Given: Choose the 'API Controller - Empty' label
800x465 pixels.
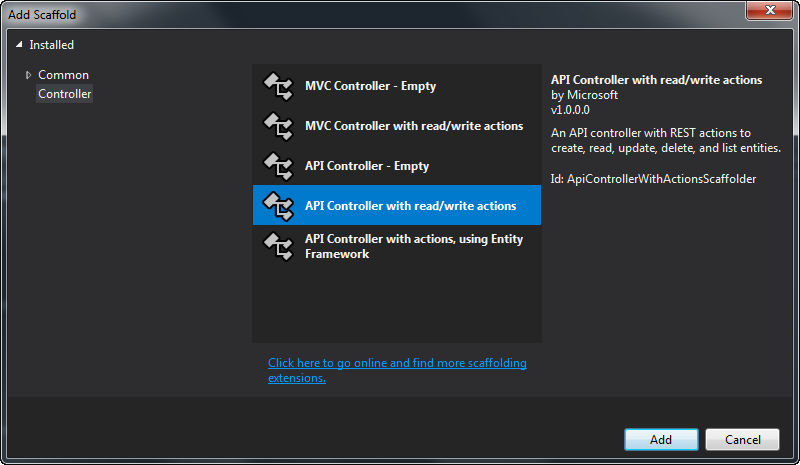Looking at the screenshot, I should (x=366, y=166).
